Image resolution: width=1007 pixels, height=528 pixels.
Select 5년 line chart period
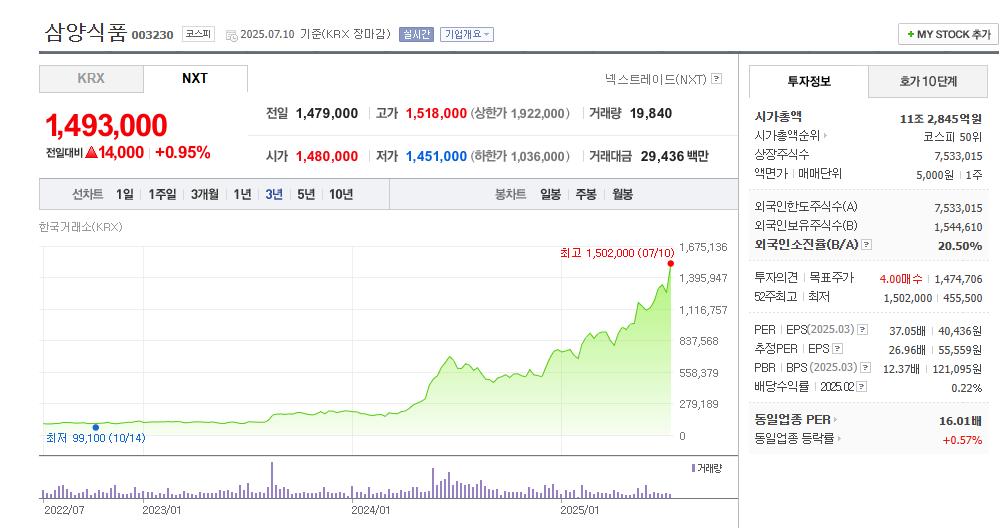(x=306, y=194)
